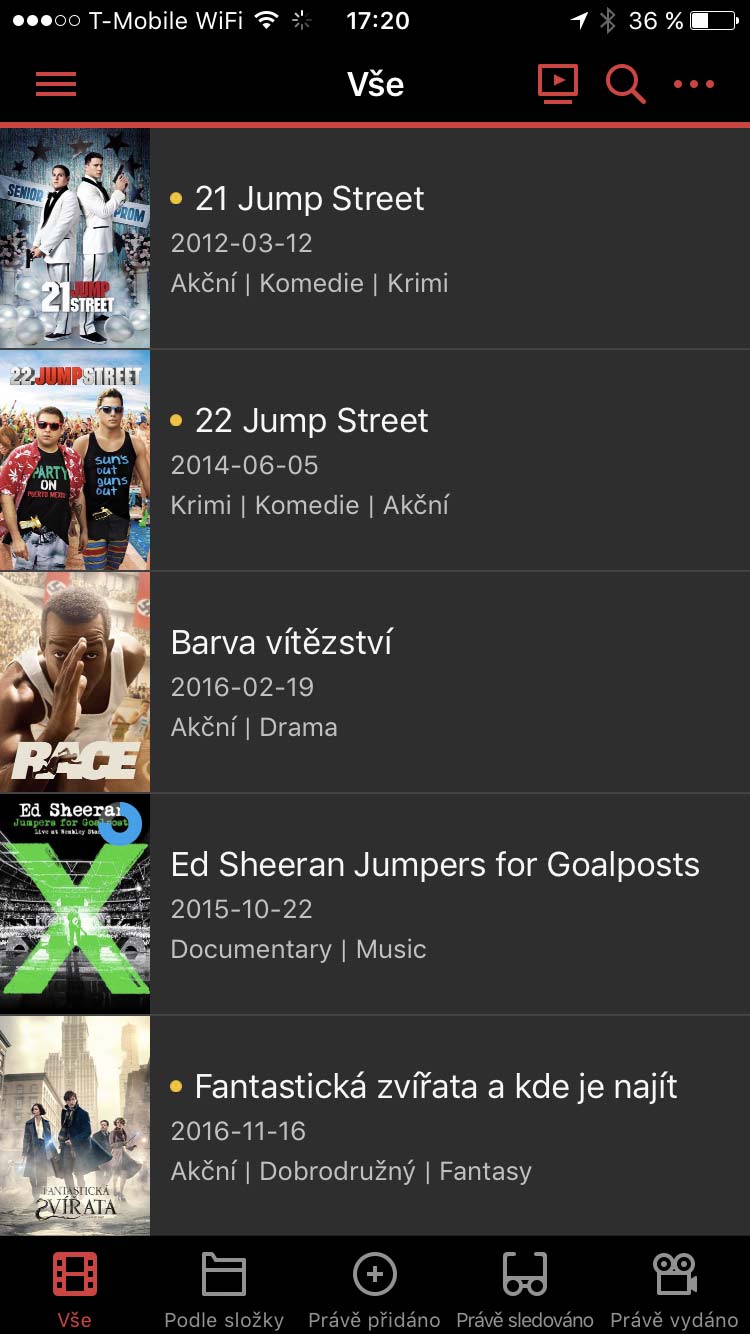
Task: Open the 21 Jump Street movie title
Action: point(309,199)
